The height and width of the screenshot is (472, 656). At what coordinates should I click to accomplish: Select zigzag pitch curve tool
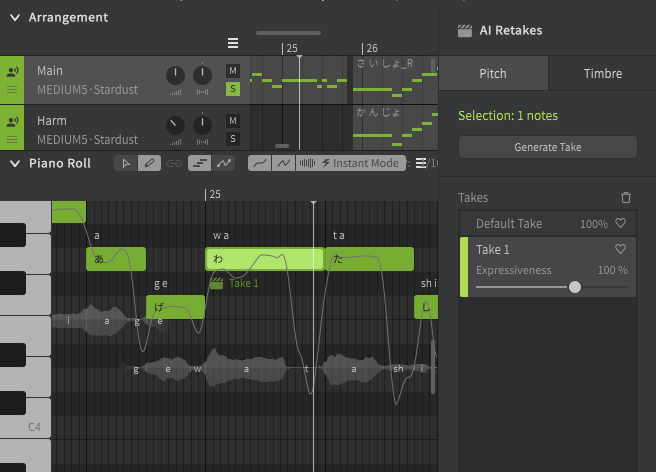(284, 163)
